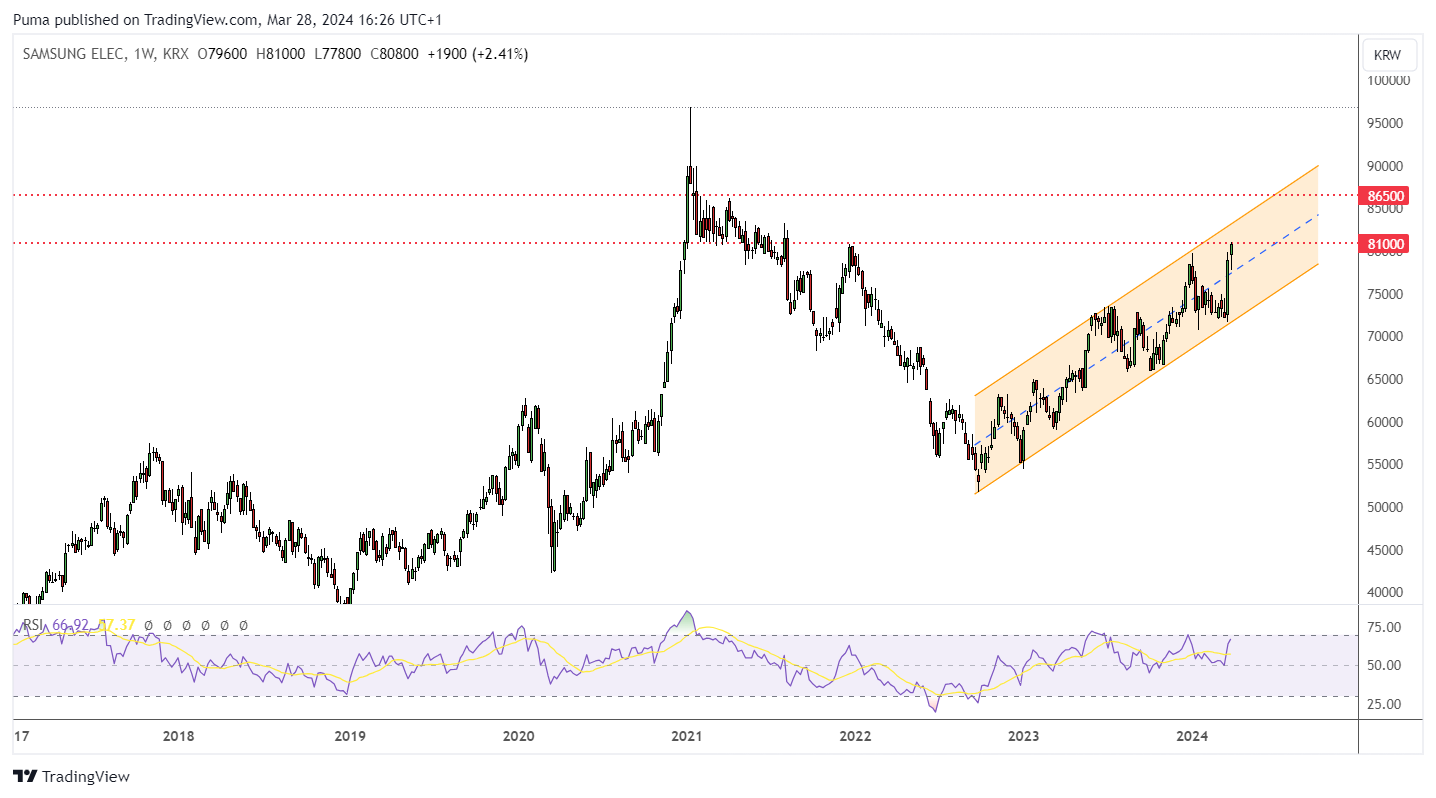This screenshot has height=798, width=1436.
Task: Click the 2021 year label on time axis
Action: coord(686,737)
